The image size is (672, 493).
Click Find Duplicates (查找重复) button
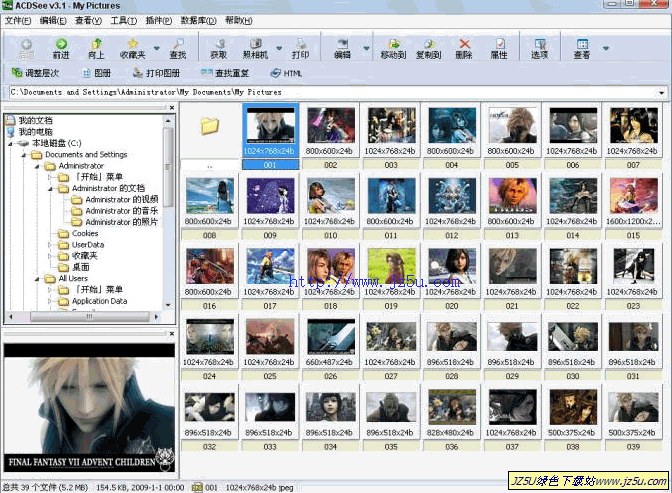(x=225, y=73)
